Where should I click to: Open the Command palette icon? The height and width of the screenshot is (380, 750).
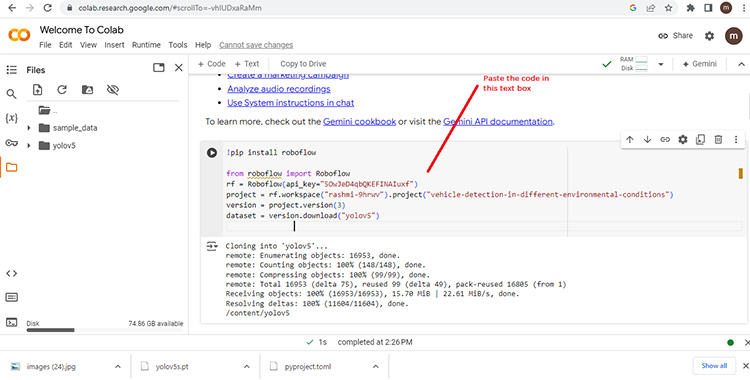tap(11, 298)
